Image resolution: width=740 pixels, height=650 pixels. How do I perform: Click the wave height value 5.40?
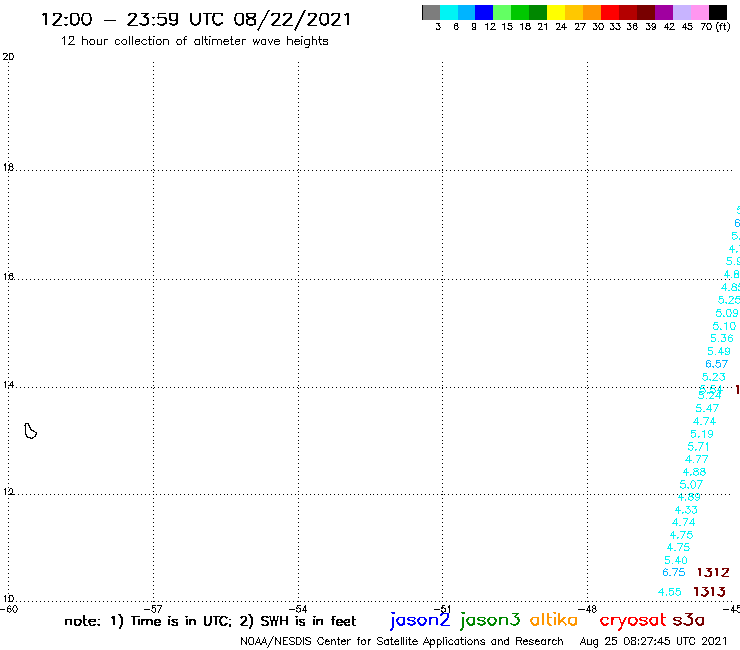pyautogui.click(x=676, y=560)
